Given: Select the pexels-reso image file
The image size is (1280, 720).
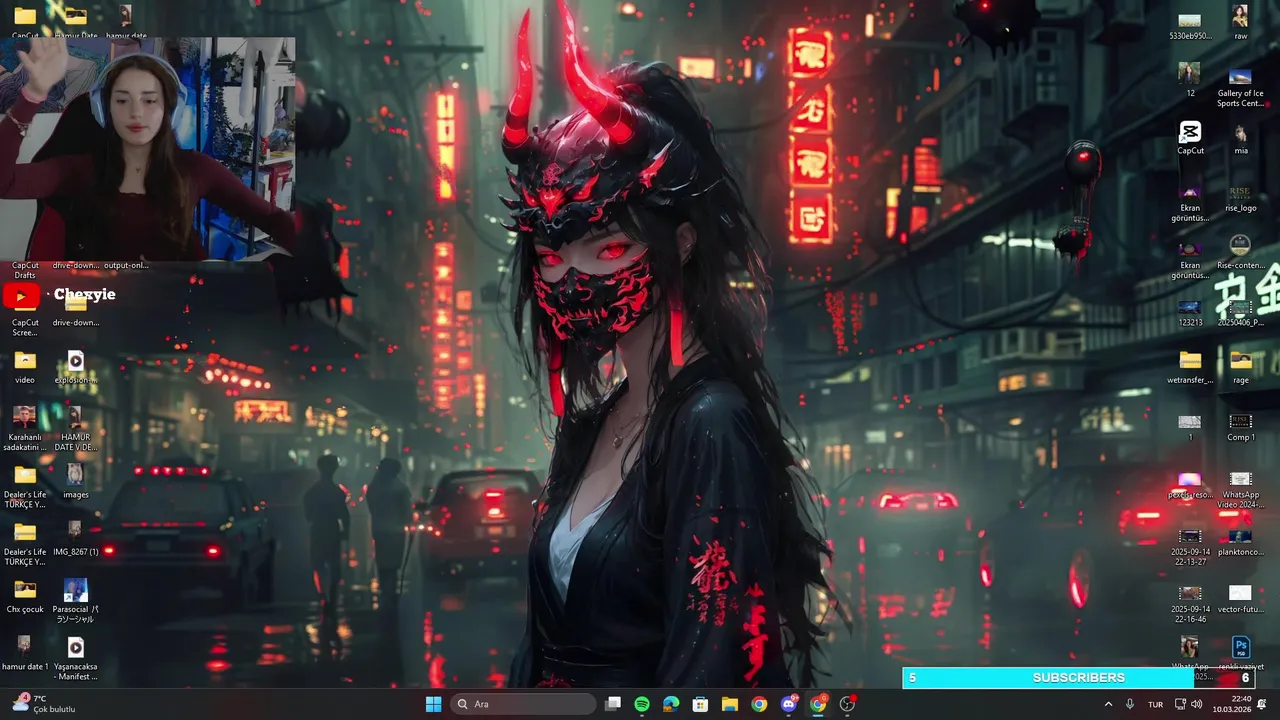Looking at the screenshot, I should tap(1190, 486).
